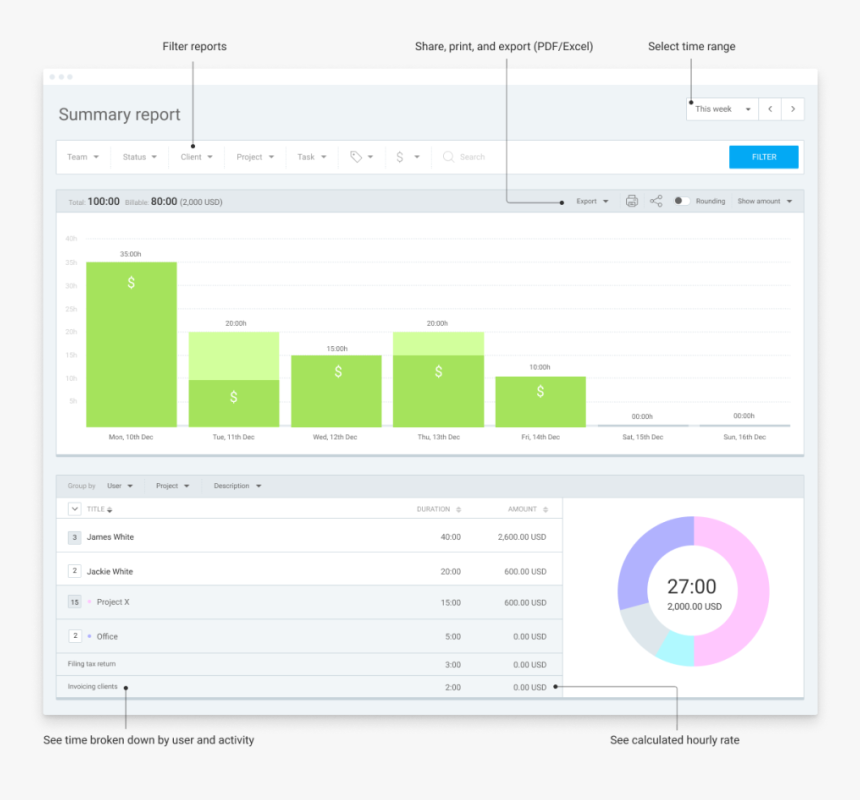This screenshot has height=800, width=860.
Task: Open the This week time range dropdown
Action: (722, 109)
